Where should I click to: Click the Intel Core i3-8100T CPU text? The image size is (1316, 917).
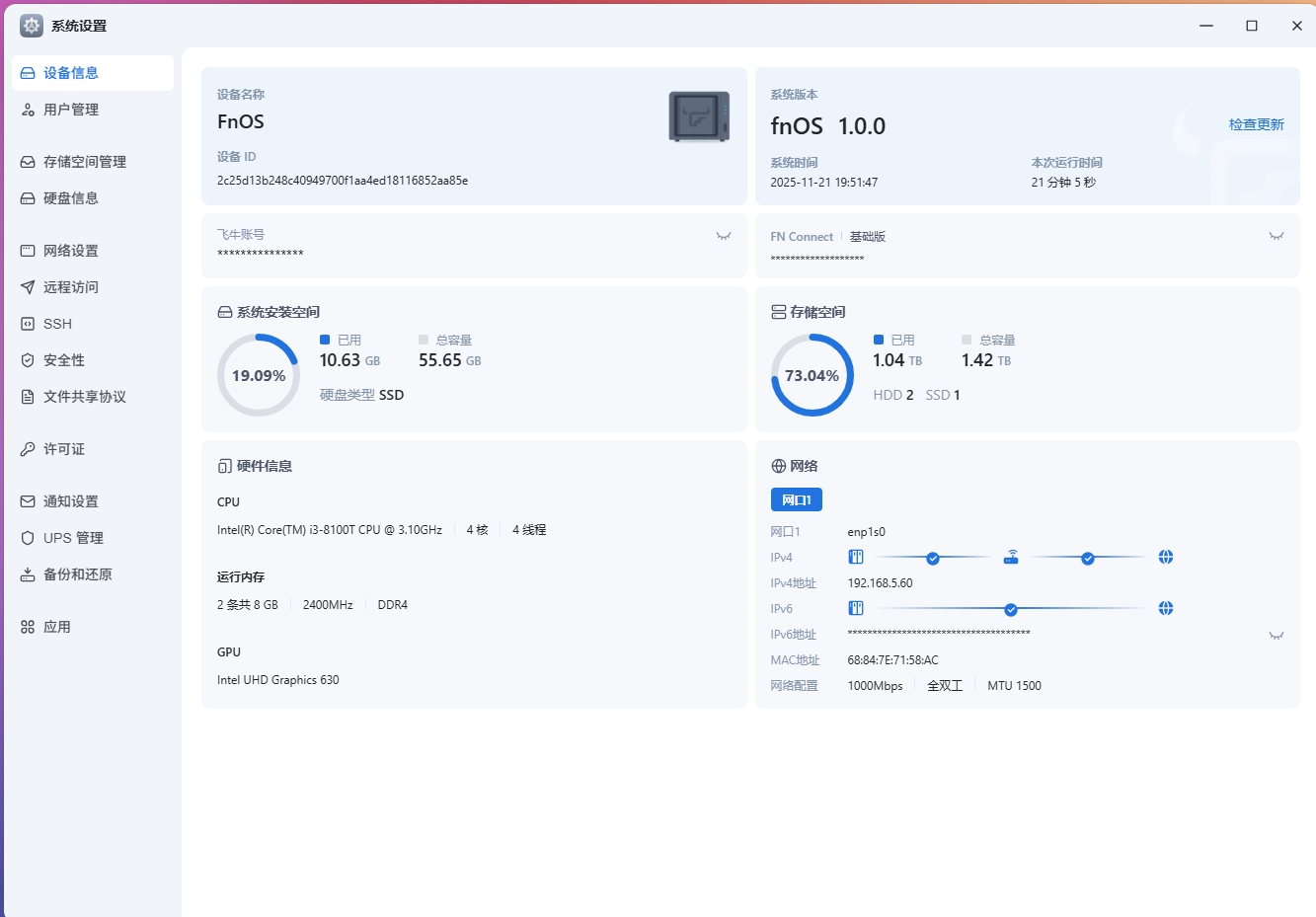[x=330, y=530]
